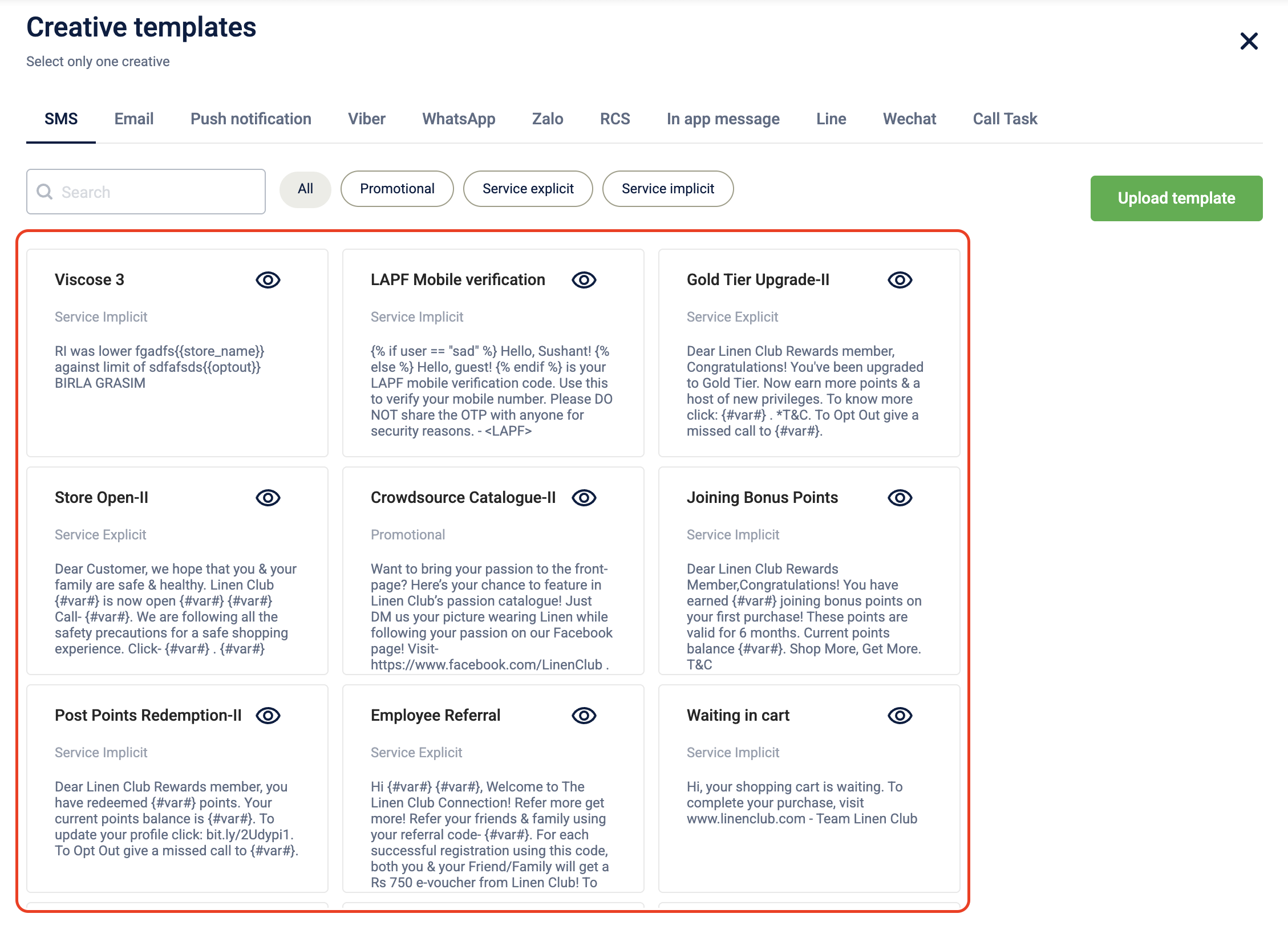This screenshot has height=934, width=1288.
Task: Click the shopping cart waiting message body
Action: [802, 803]
